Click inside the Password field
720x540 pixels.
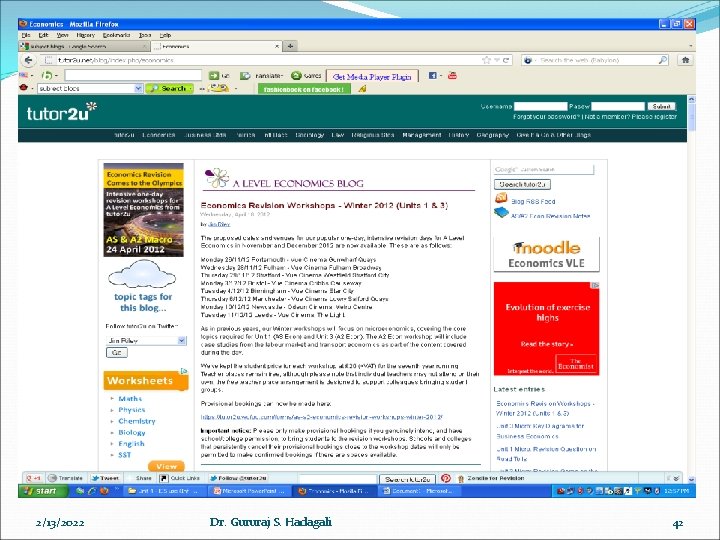pyautogui.click(x=618, y=106)
